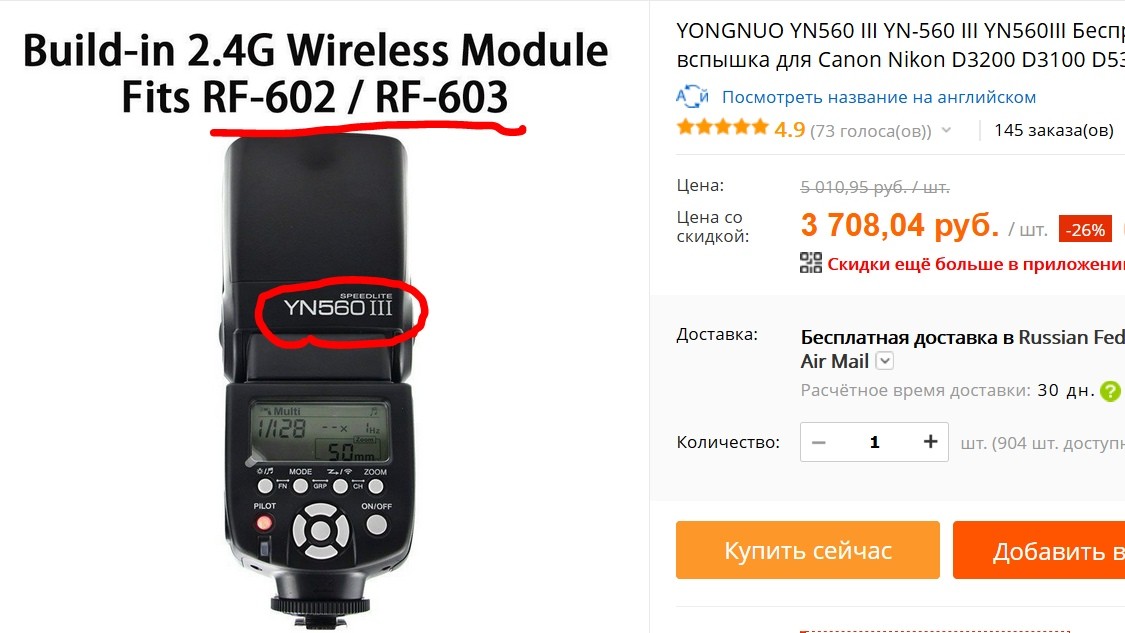Screen dimensions: 1125x633
Task: Click the -26% discount badge
Action: point(1085,230)
